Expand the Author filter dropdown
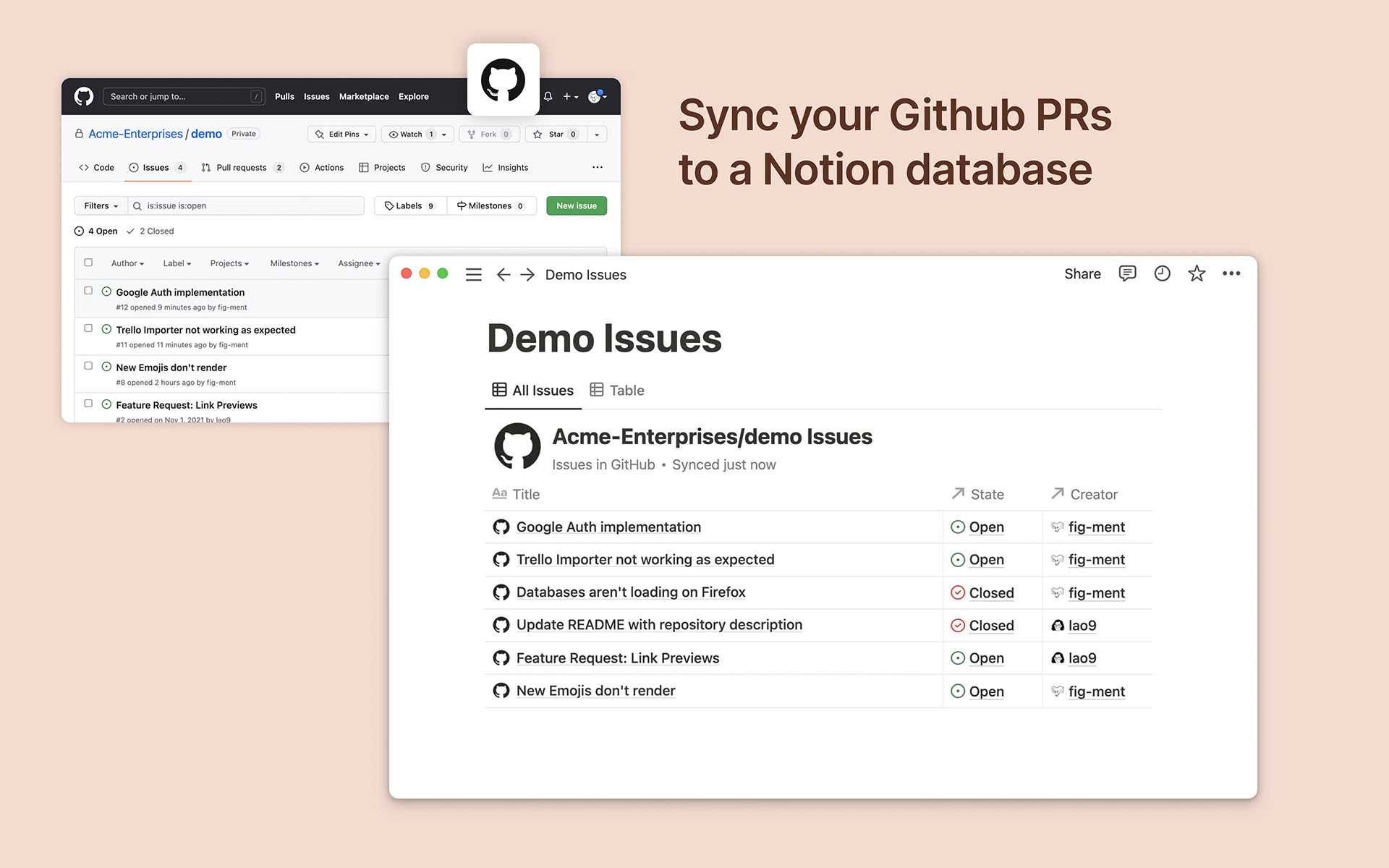 click(x=127, y=263)
